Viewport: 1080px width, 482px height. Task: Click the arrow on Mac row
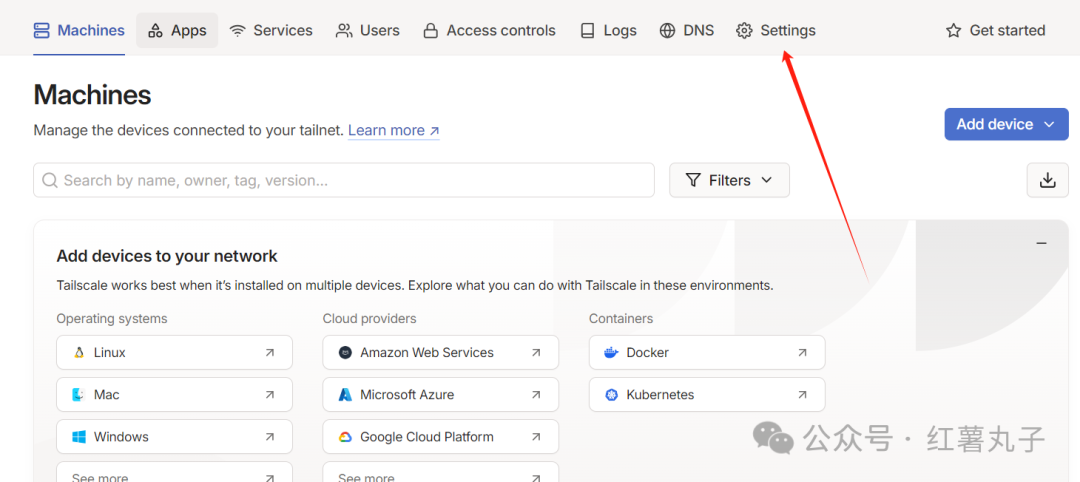coord(269,395)
